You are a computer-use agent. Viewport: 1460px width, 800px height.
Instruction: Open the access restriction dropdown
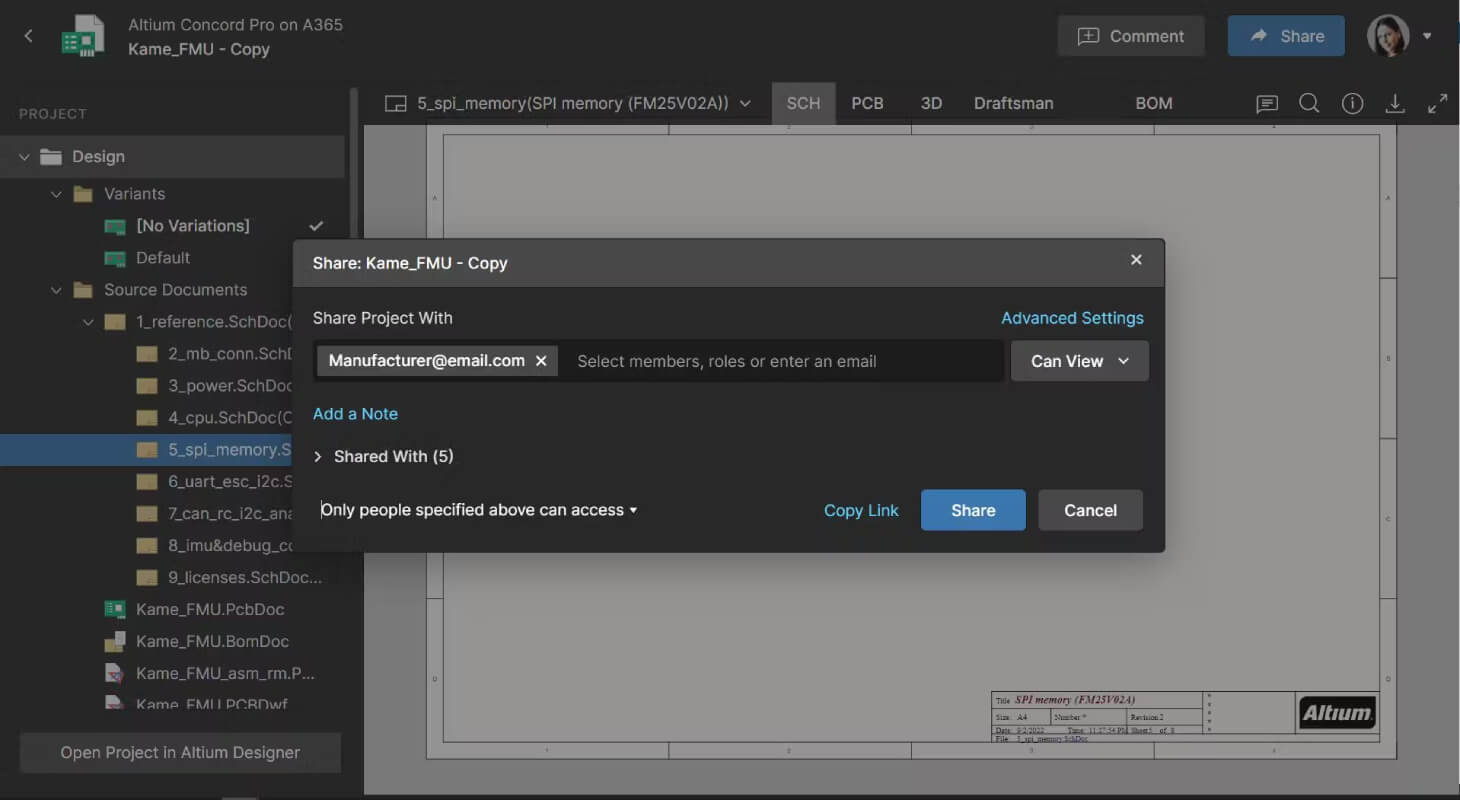click(479, 510)
